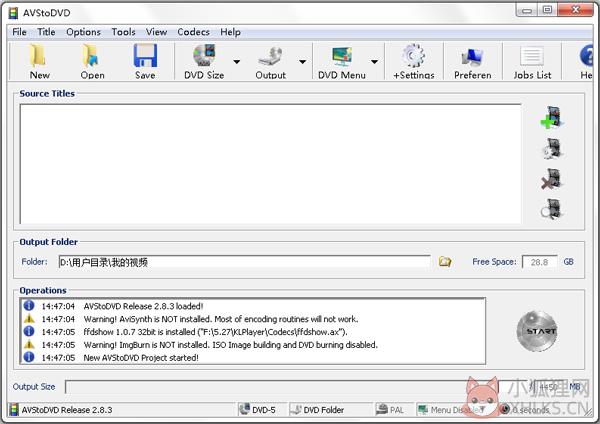Viewport: 600px width, 424px height.
Task: Preview title with film magnifier icon
Action: point(551,209)
